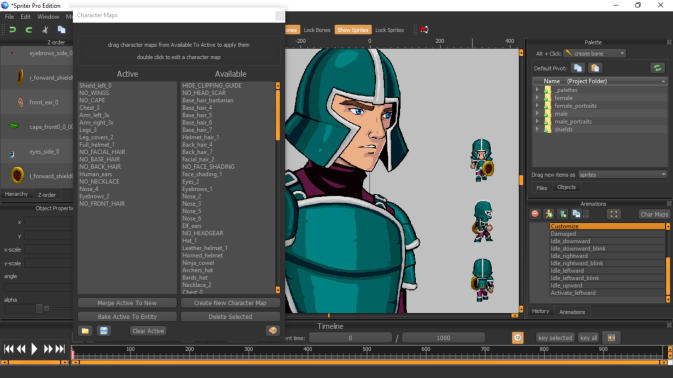This screenshot has height=378, width=673.
Task: Click the Char Maps button
Action: (654, 214)
